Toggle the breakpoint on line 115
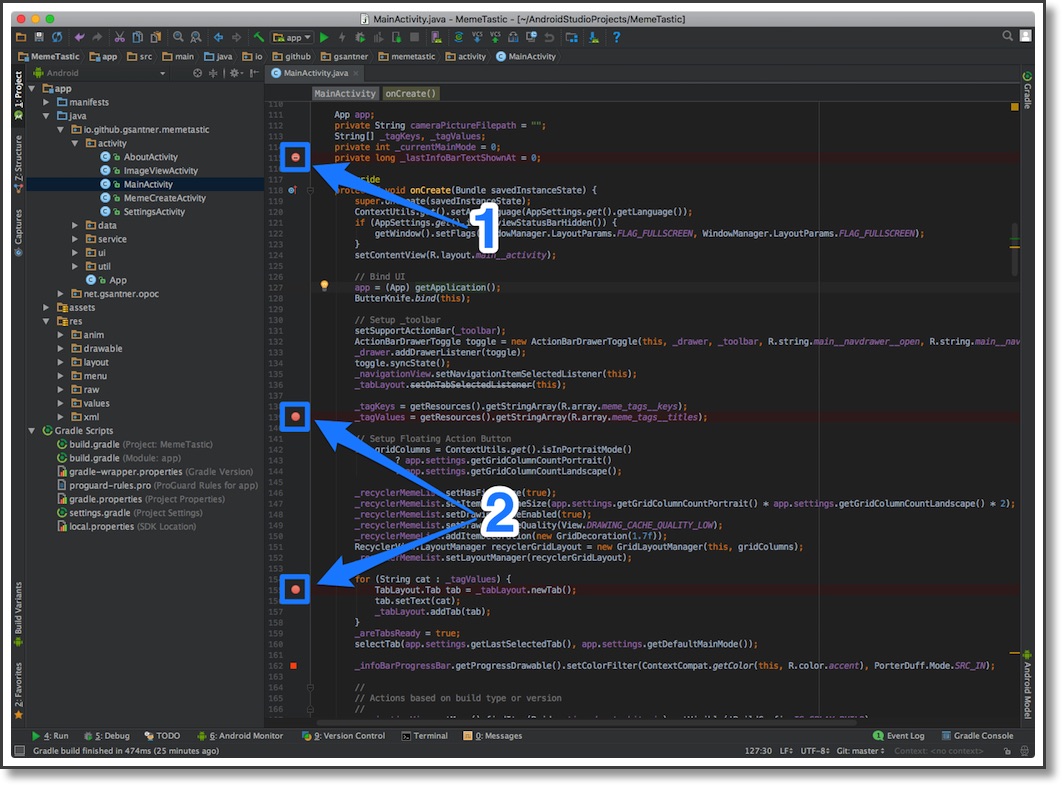The image size is (1062, 785). point(296,157)
